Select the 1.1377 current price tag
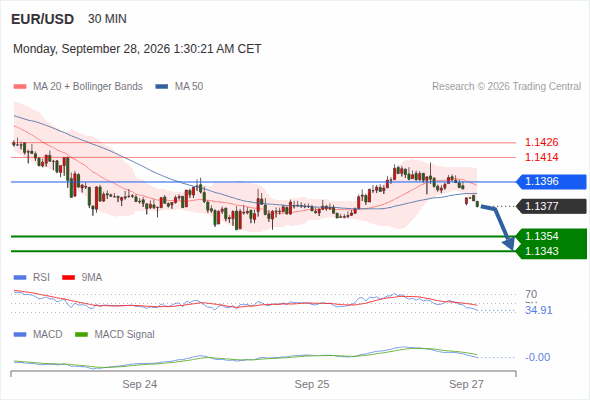 point(551,206)
